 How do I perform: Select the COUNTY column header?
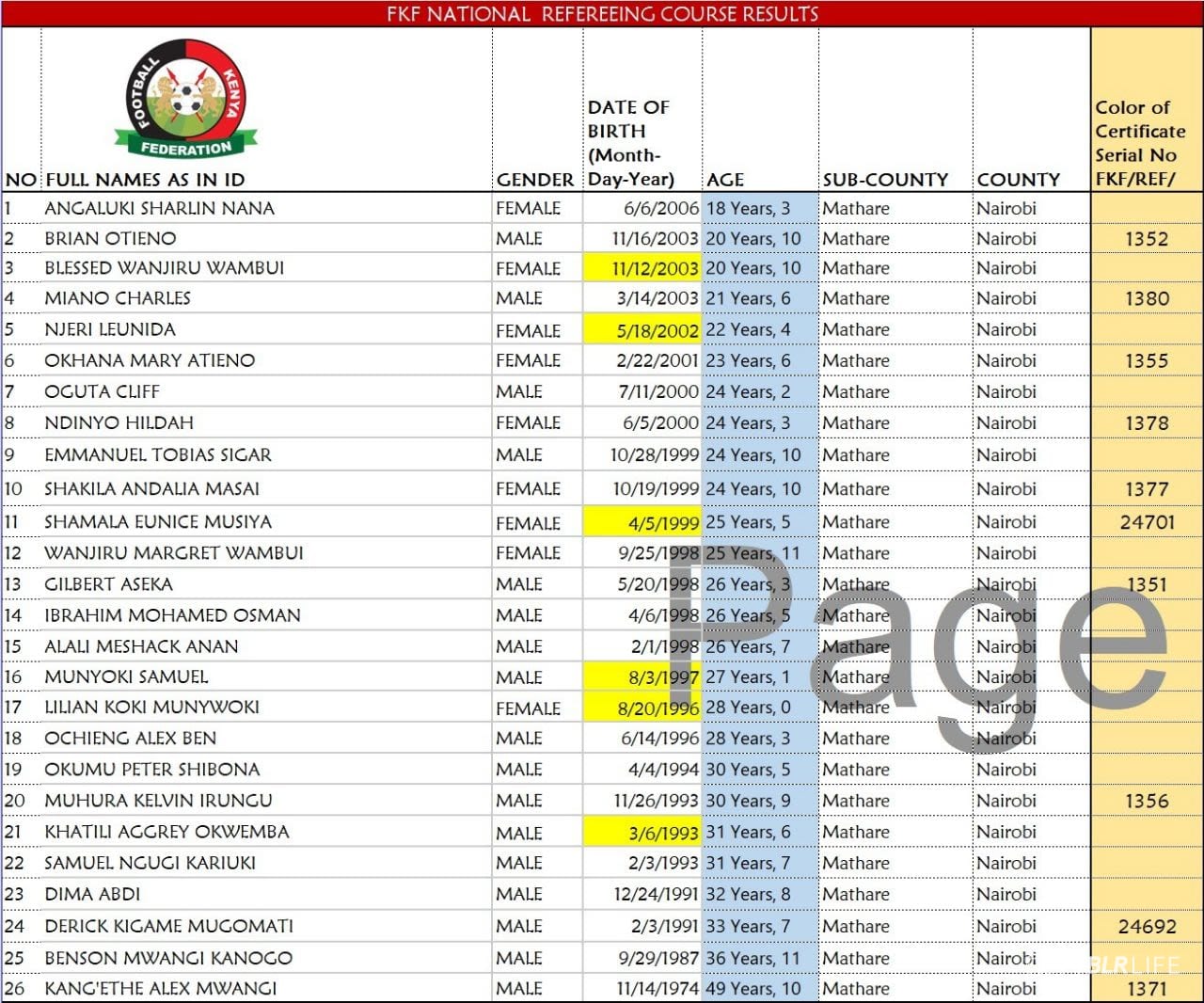1019,180
